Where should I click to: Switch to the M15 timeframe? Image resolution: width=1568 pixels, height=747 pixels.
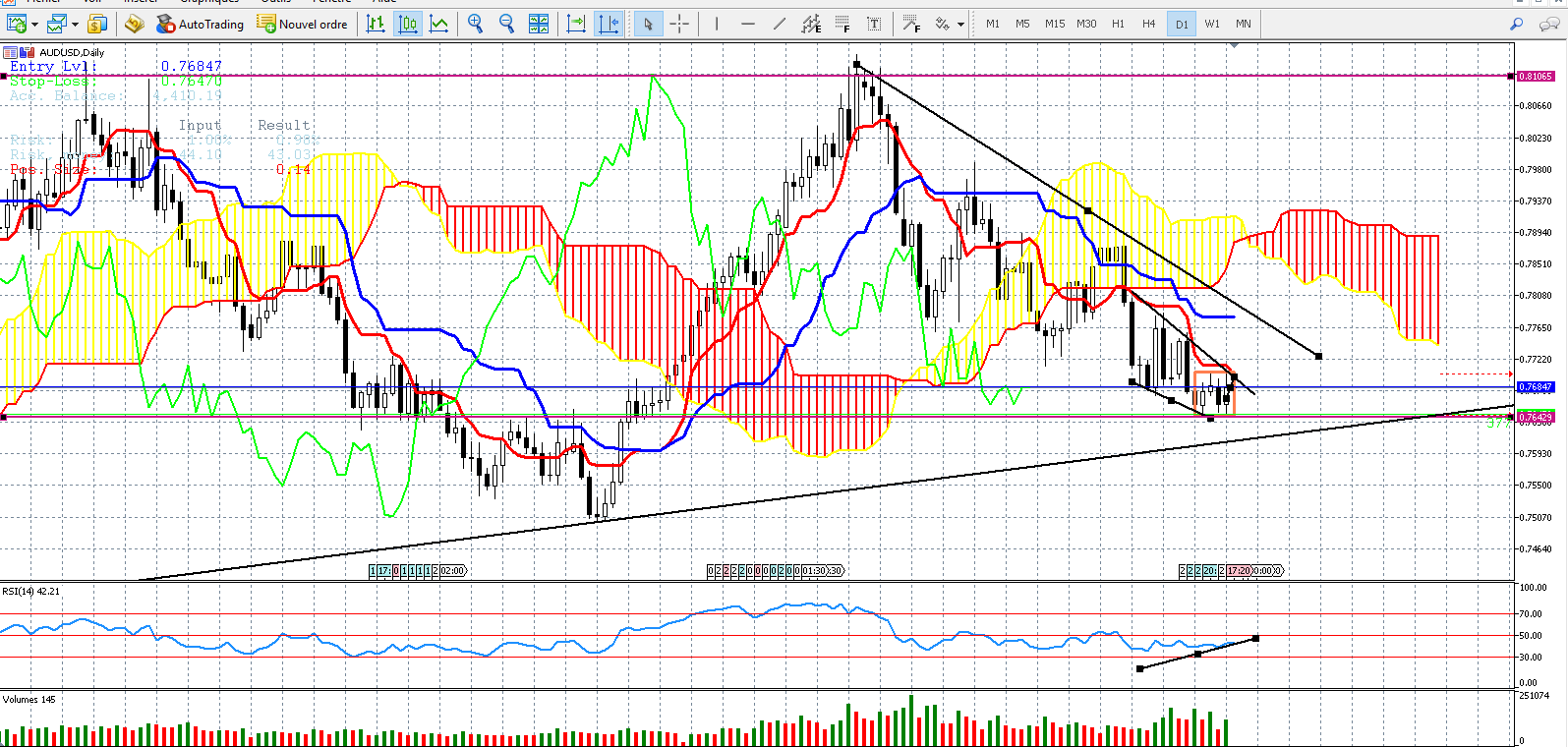point(1055,24)
